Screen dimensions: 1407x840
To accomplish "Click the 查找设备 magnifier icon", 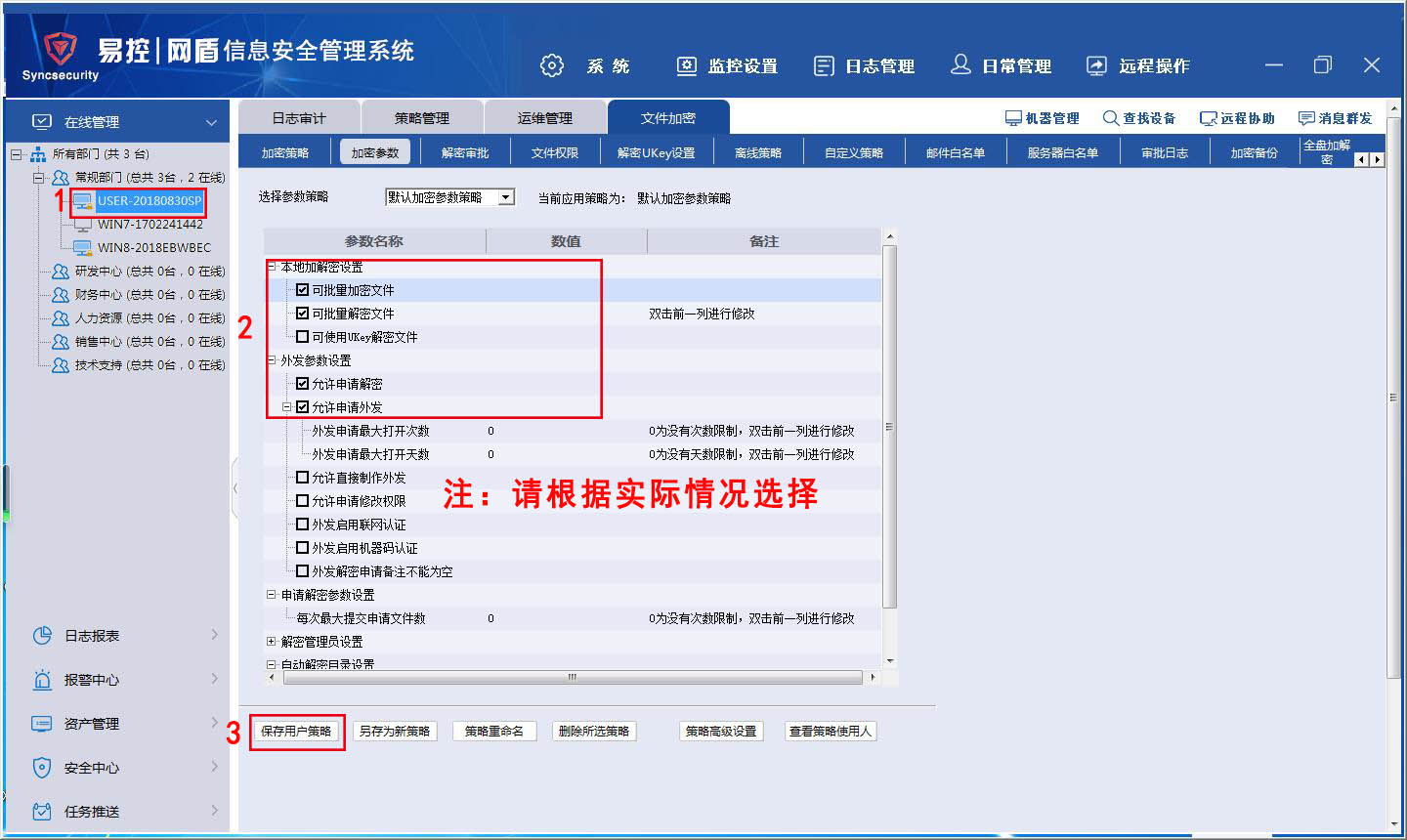I will tap(1110, 118).
